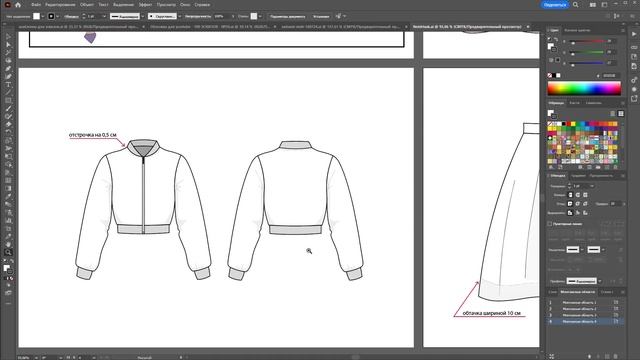This screenshot has width=640, height=360.
Task: Open stroke color dropdown in control bar
Action: 58,16
